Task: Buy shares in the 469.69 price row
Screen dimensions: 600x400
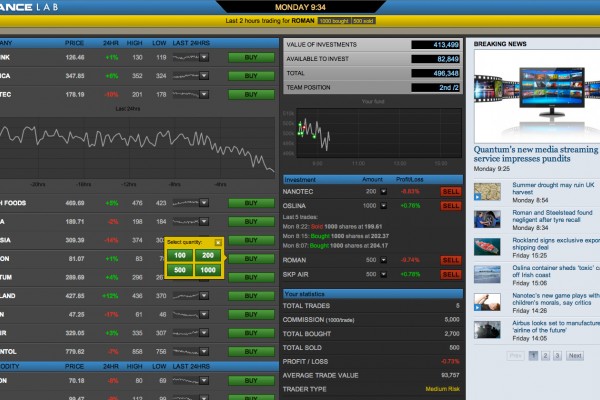Action: point(251,203)
